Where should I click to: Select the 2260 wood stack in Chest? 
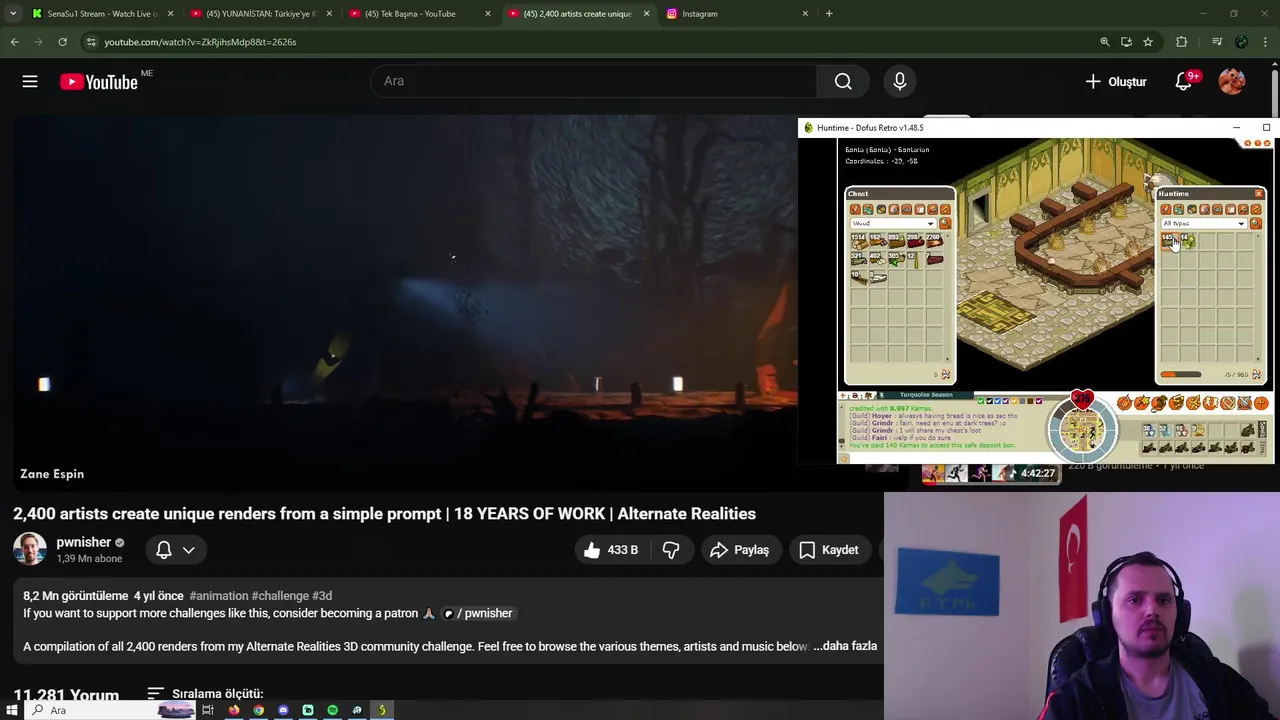coord(934,242)
